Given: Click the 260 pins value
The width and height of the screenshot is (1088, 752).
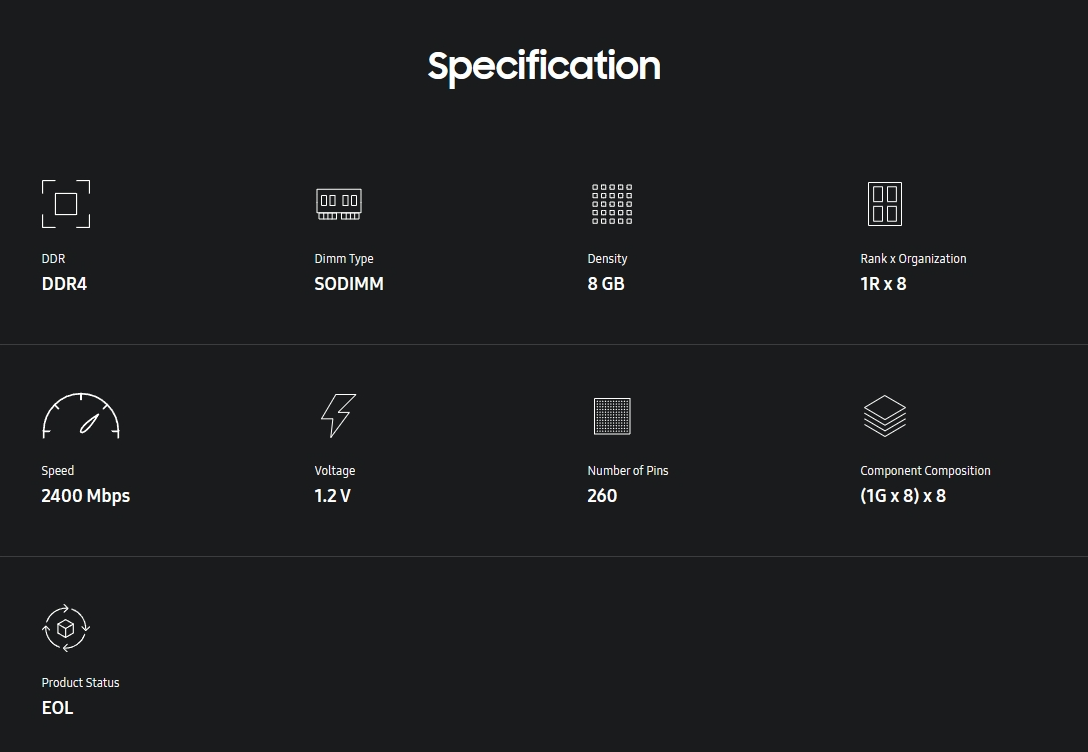Looking at the screenshot, I should [x=602, y=496].
